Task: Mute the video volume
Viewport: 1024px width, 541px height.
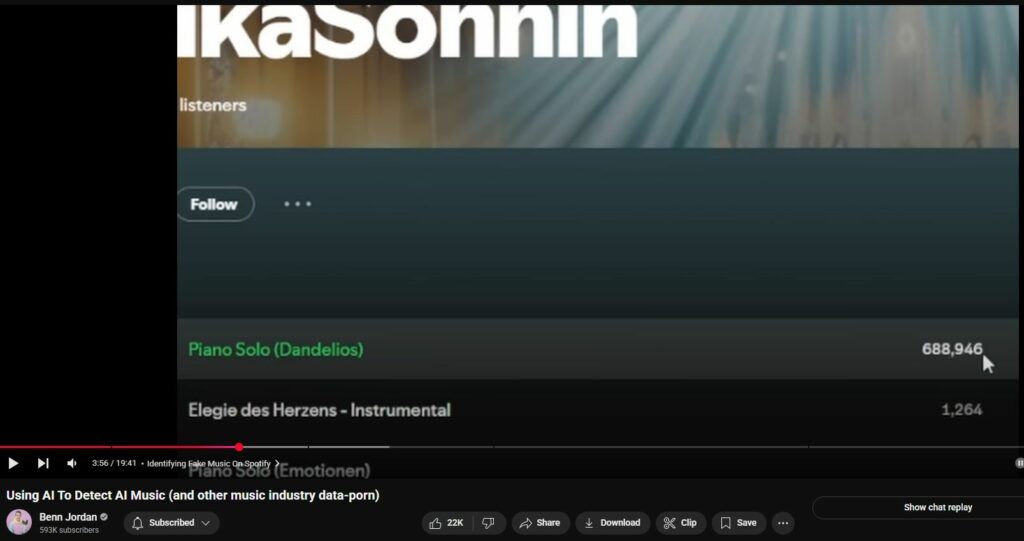Action: (72, 463)
